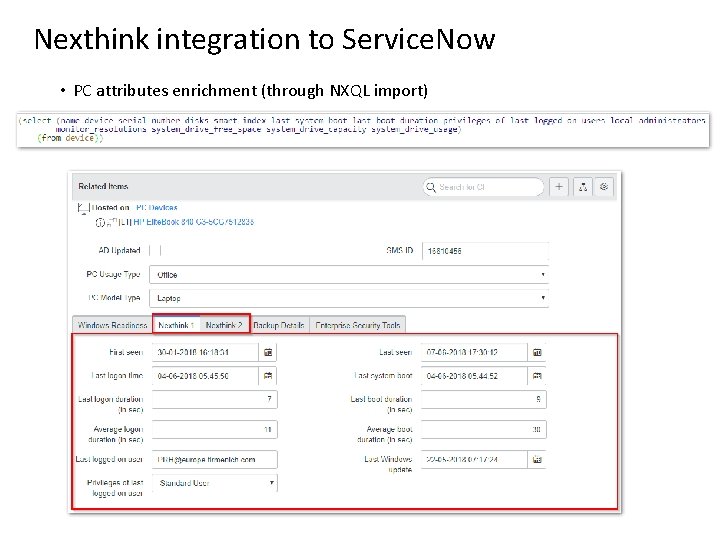Click the Last logon duration field
Screen dimensions: 720x540
tap(214, 399)
